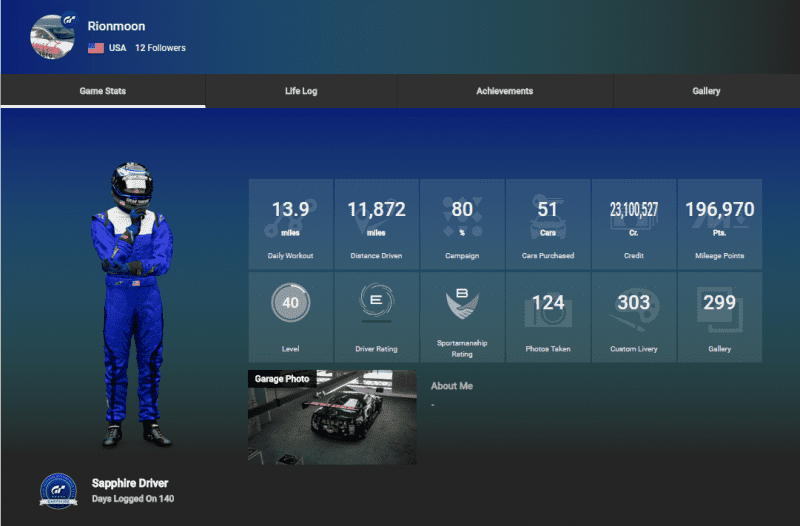The height and width of the screenshot is (526, 800).
Task: Select the Game Stats tab
Action: click(103, 91)
